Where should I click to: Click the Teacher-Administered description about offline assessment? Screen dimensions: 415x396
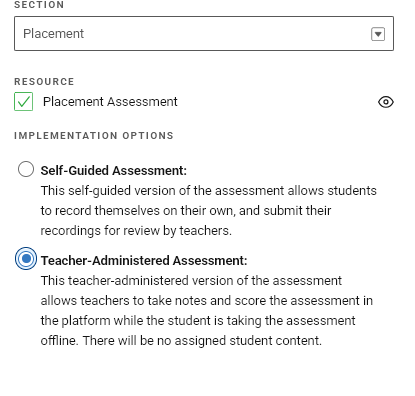[207, 311]
